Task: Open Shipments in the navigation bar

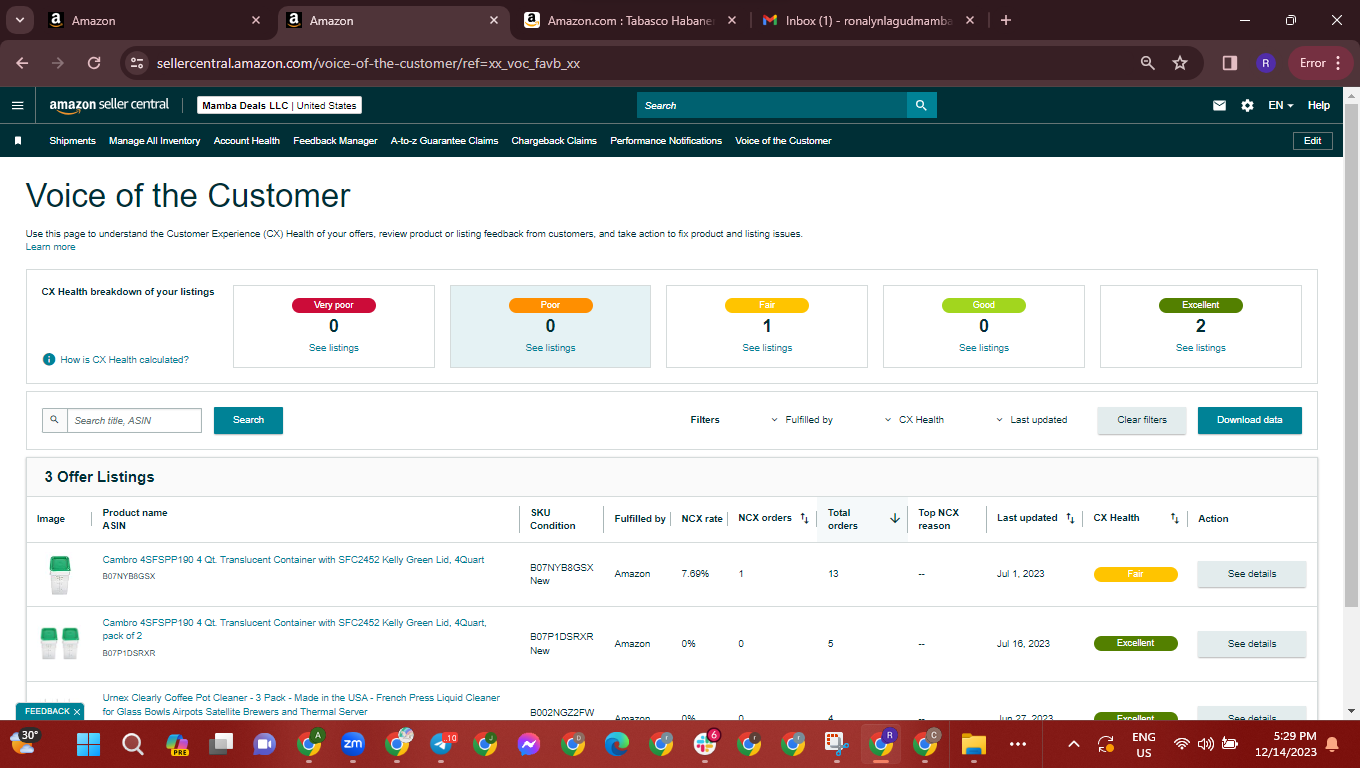Action: point(73,141)
